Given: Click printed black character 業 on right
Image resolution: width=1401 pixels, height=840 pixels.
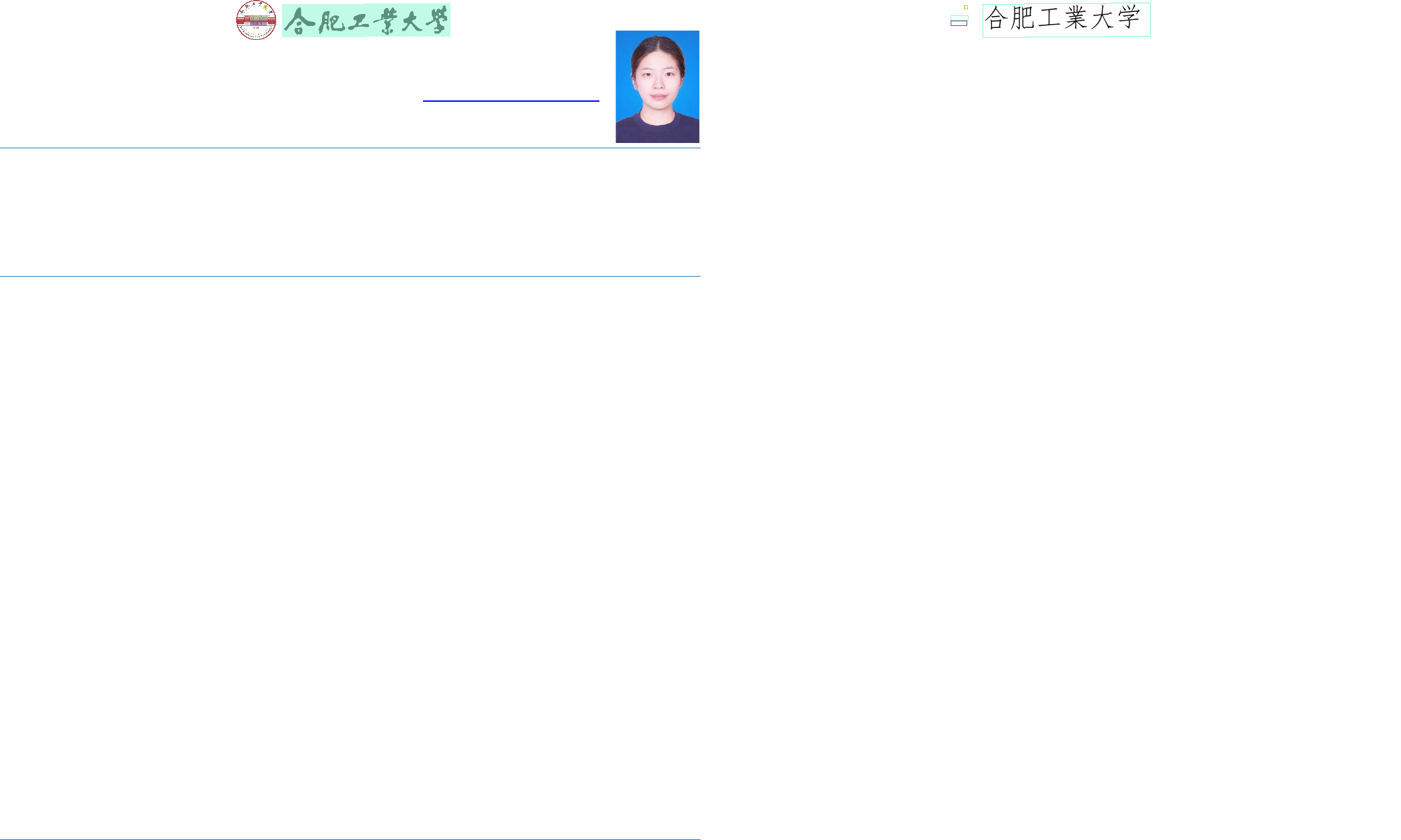Looking at the screenshot, I should point(1076,19).
